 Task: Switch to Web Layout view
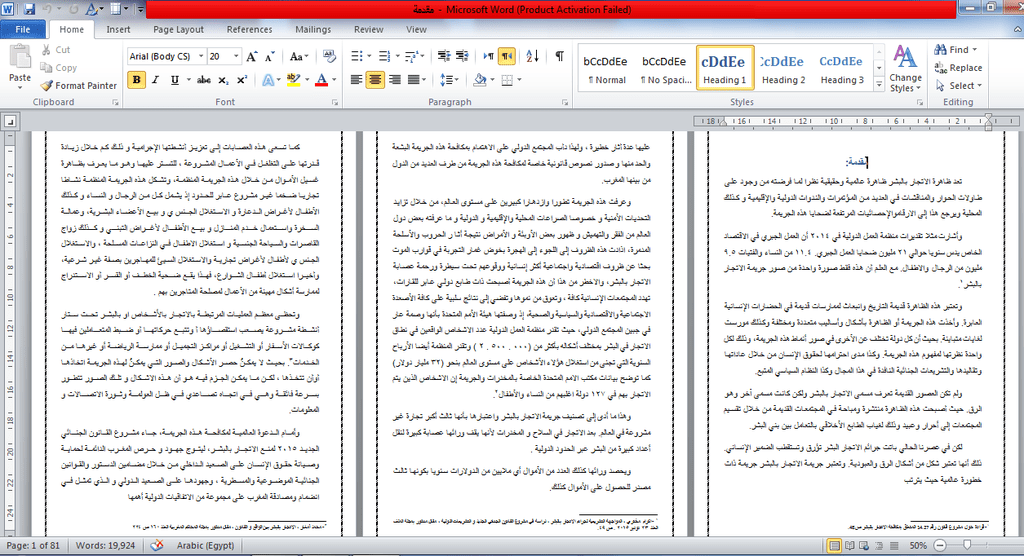click(x=865, y=546)
